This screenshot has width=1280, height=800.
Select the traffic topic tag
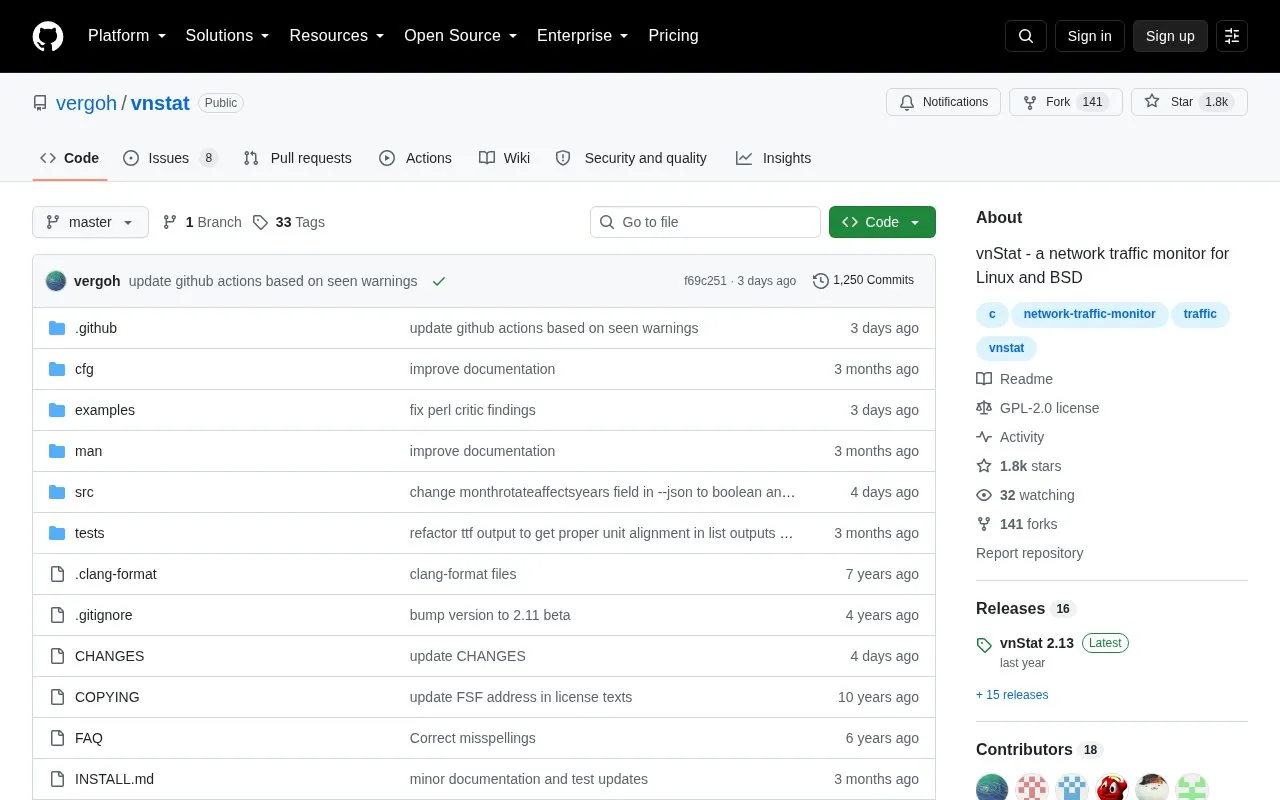(x=1200, y=314)
